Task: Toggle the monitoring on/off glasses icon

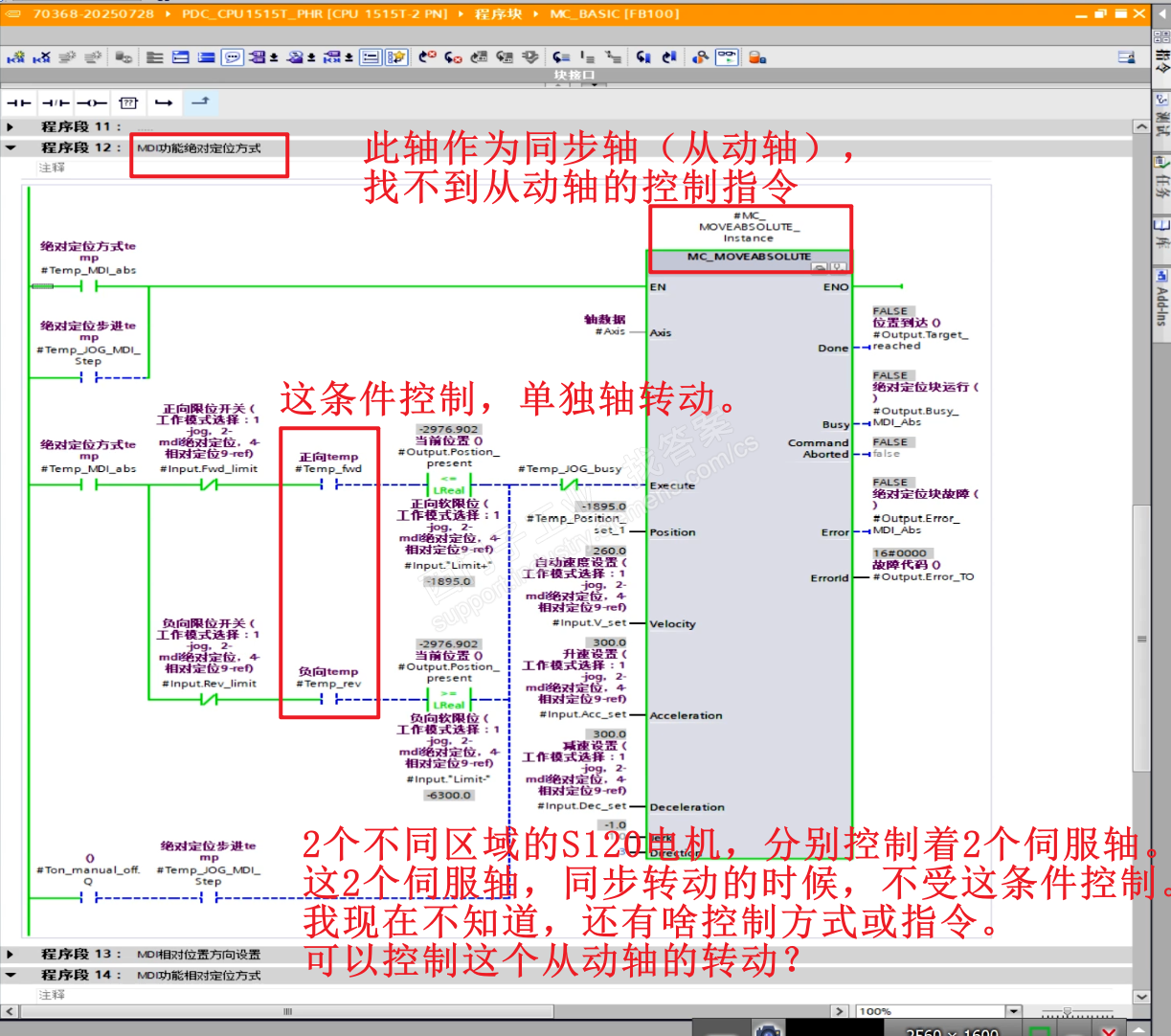Action: tap(727, 57)
